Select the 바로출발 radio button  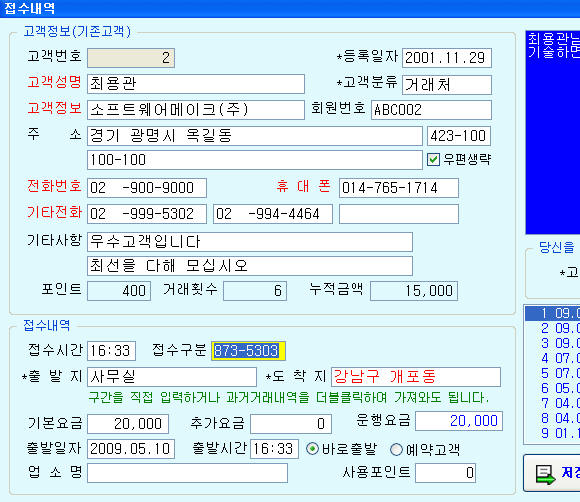(313, 449)
